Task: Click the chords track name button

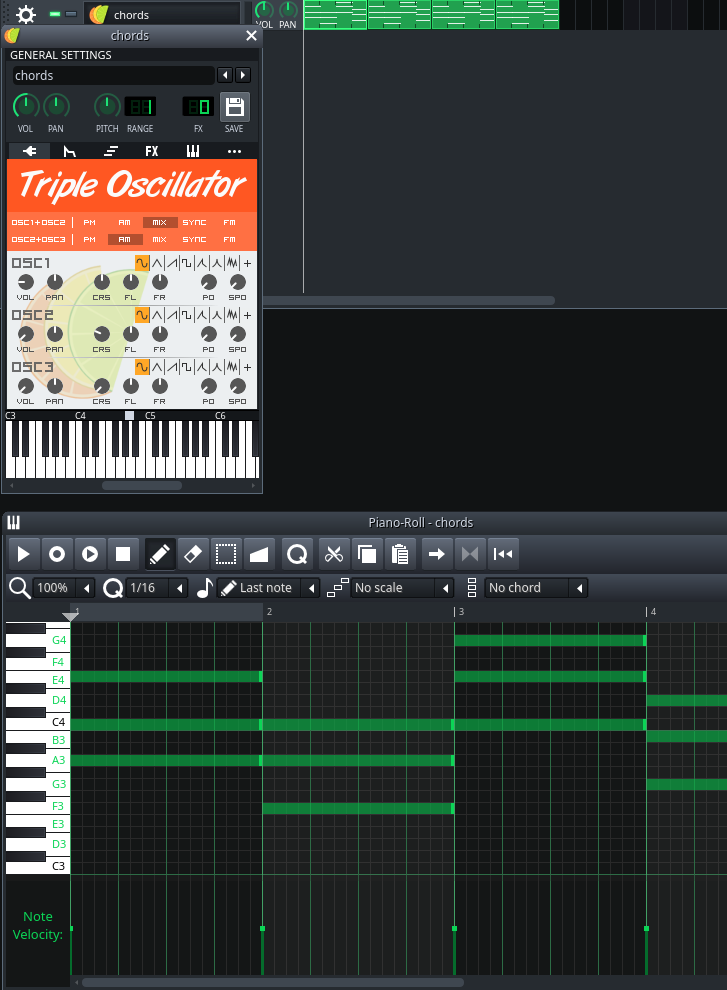Action: click(162, 14)
